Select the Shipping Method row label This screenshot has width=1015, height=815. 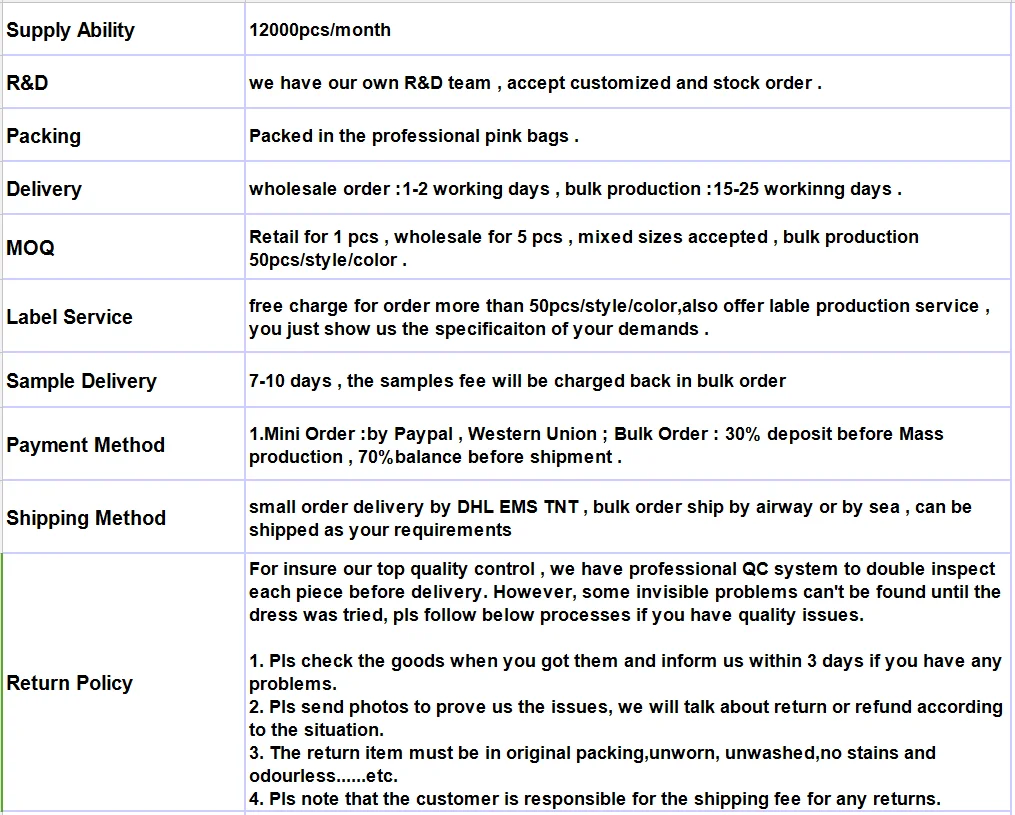[x=86, y=518]
